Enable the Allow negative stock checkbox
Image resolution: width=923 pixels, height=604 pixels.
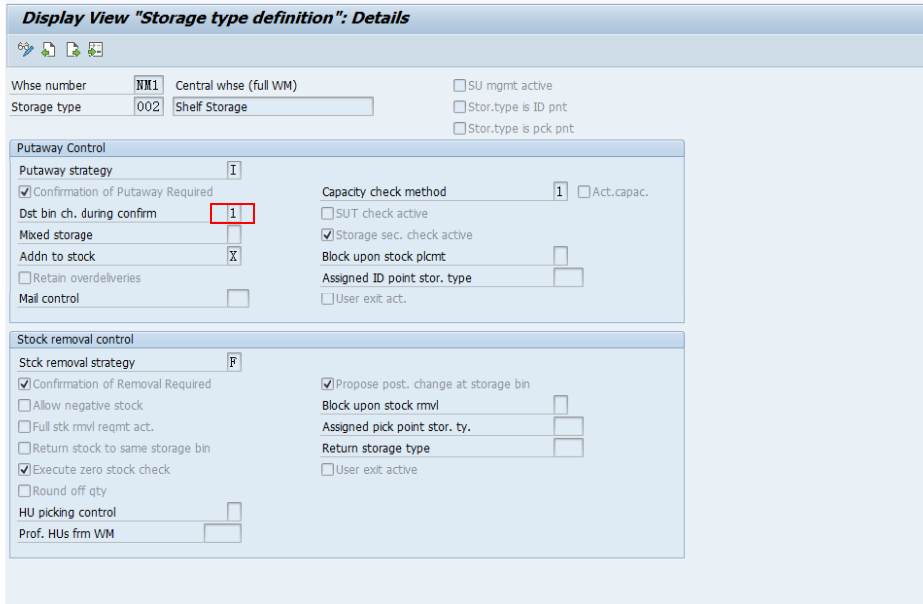22,405
